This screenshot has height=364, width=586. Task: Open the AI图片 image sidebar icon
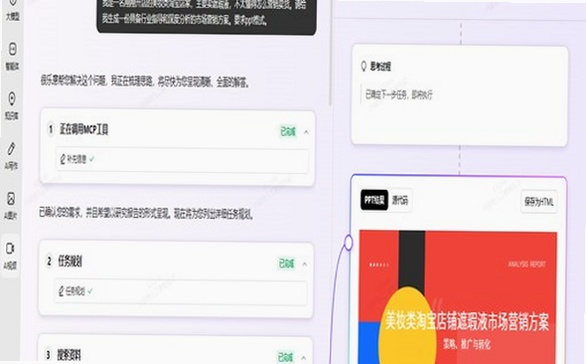(x=11, y=198)
